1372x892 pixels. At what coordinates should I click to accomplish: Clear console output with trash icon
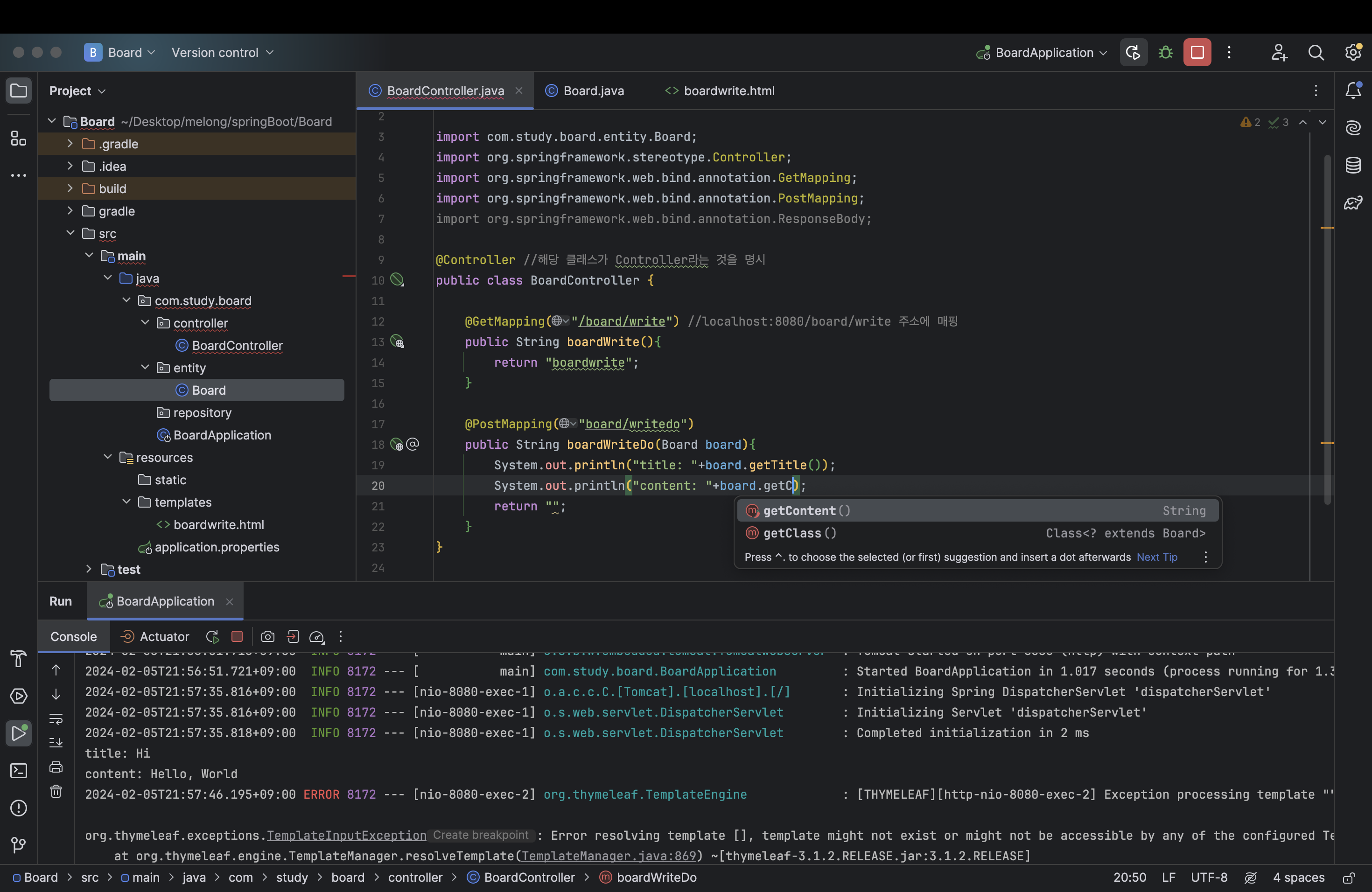(x=56, y=791)
